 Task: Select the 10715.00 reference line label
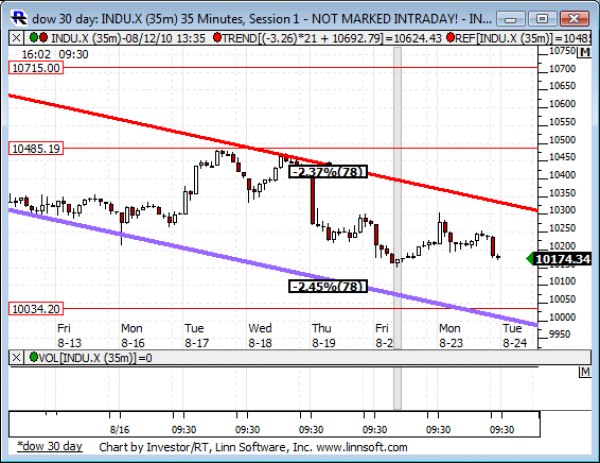coord(36,68)
